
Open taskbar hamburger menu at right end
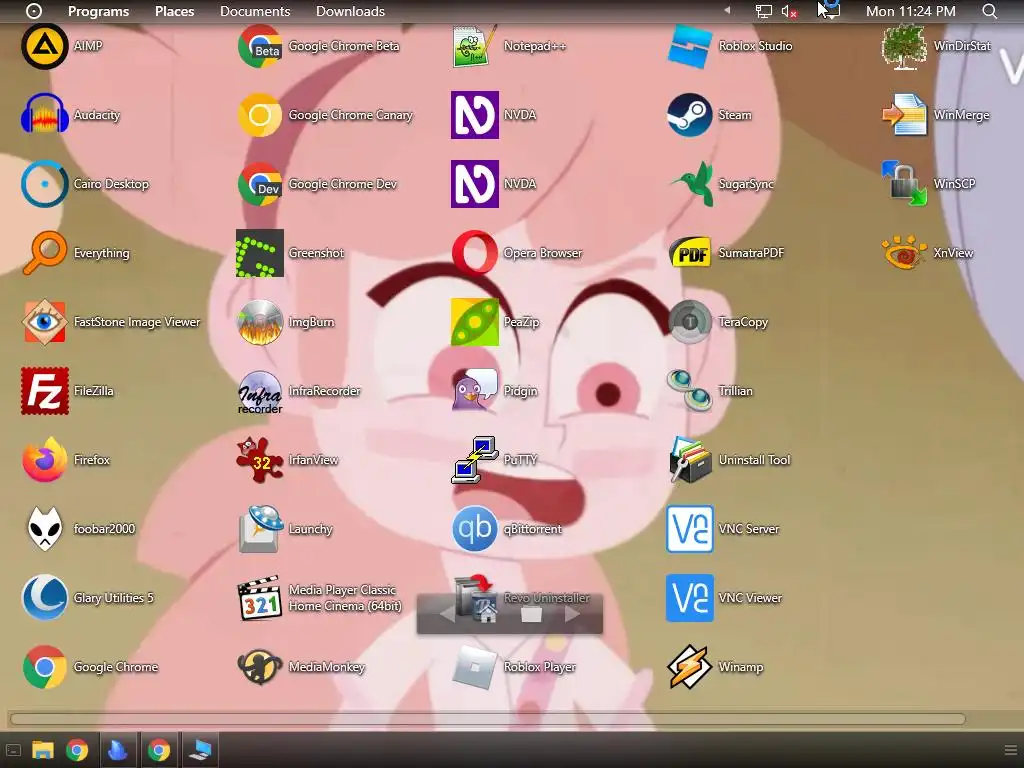[x=1010, y=750]
